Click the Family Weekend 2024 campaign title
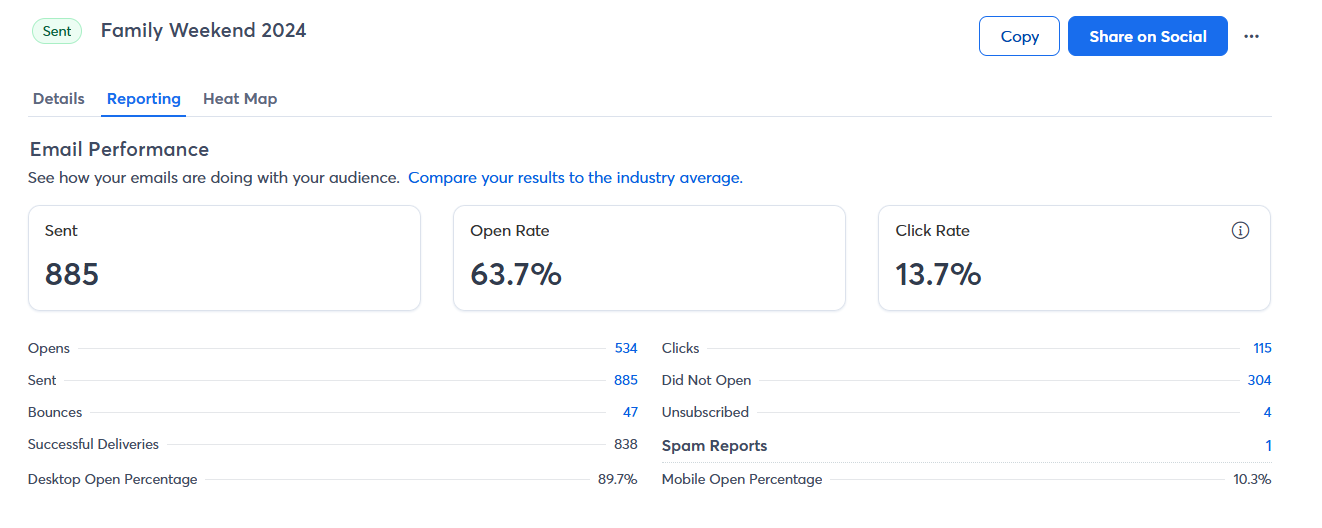The width and height of the screenshot is (1322, 528). click(203, 31)
